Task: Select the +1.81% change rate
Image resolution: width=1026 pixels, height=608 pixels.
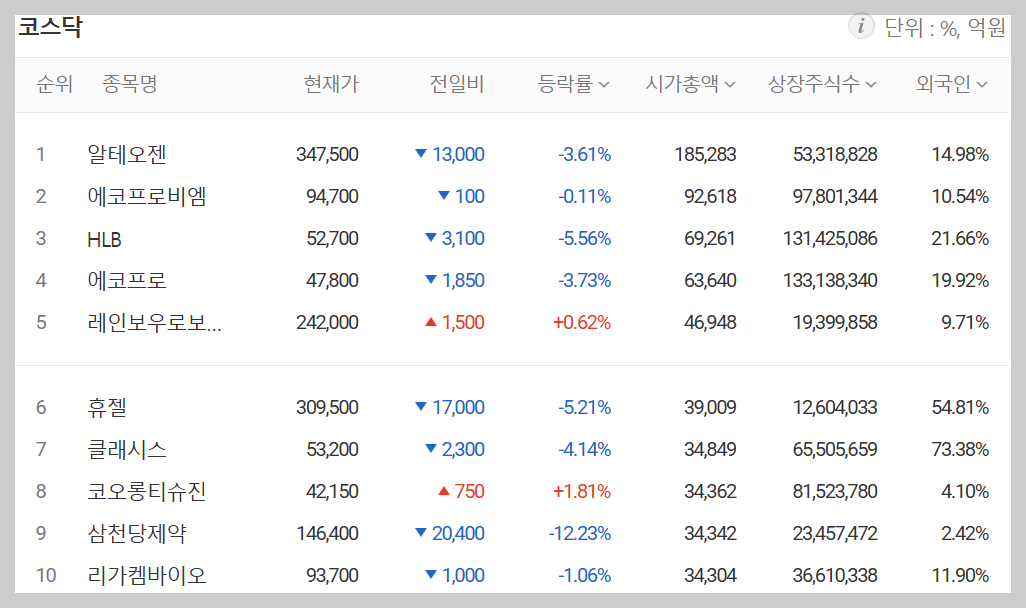Action: (582, 492)
